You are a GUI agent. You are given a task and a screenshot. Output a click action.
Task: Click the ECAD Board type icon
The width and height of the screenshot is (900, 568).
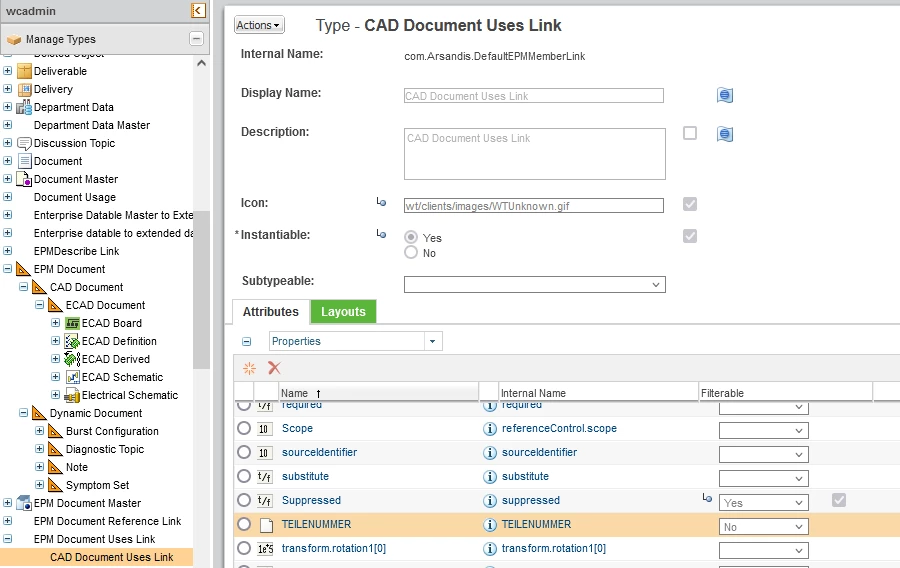point(72,323)
